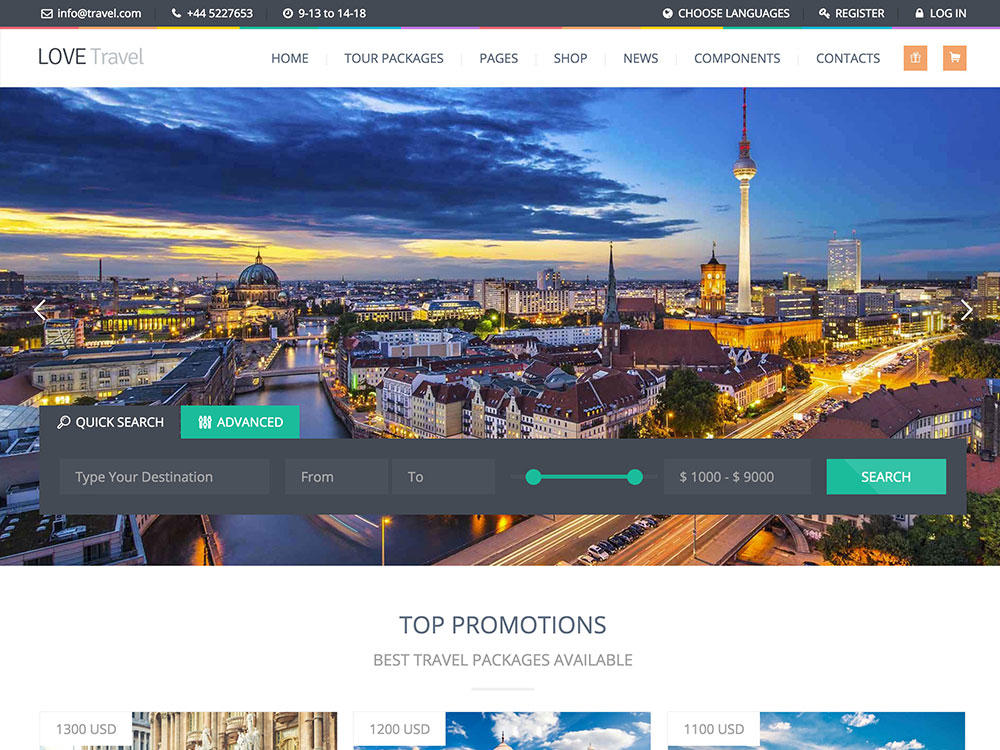Image resolution: width=1000 pixels, height=750 pixels.
Task: Open the News menu item
Action: pyautogui.click(x=640, y=58)
